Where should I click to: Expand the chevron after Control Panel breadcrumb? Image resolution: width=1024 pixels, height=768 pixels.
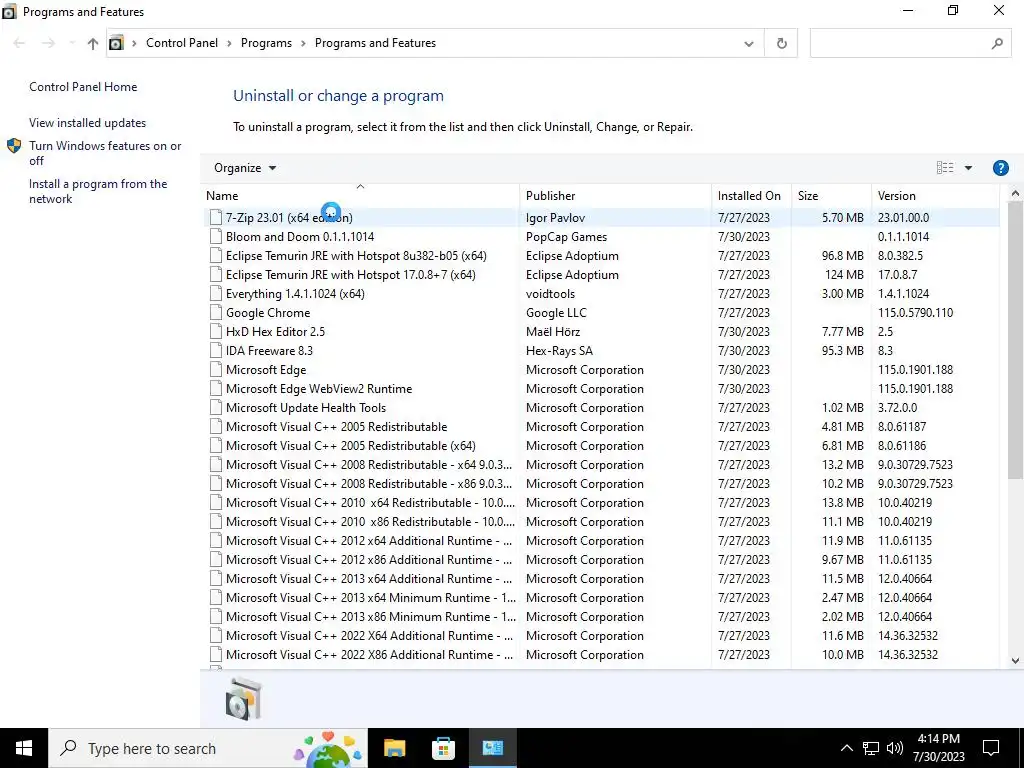(x=229, y=43)
